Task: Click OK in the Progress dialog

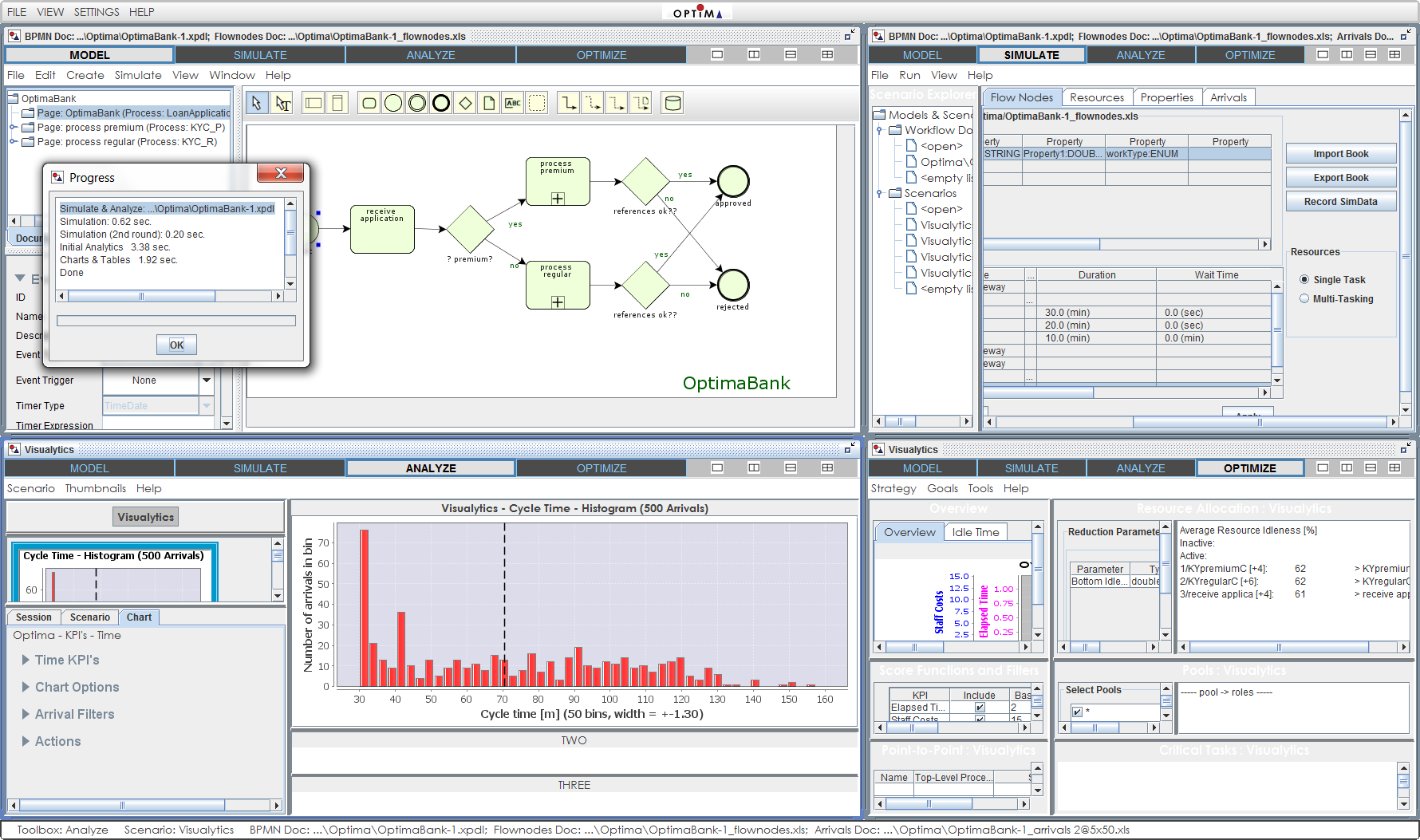Action: [x=177, y=345]
